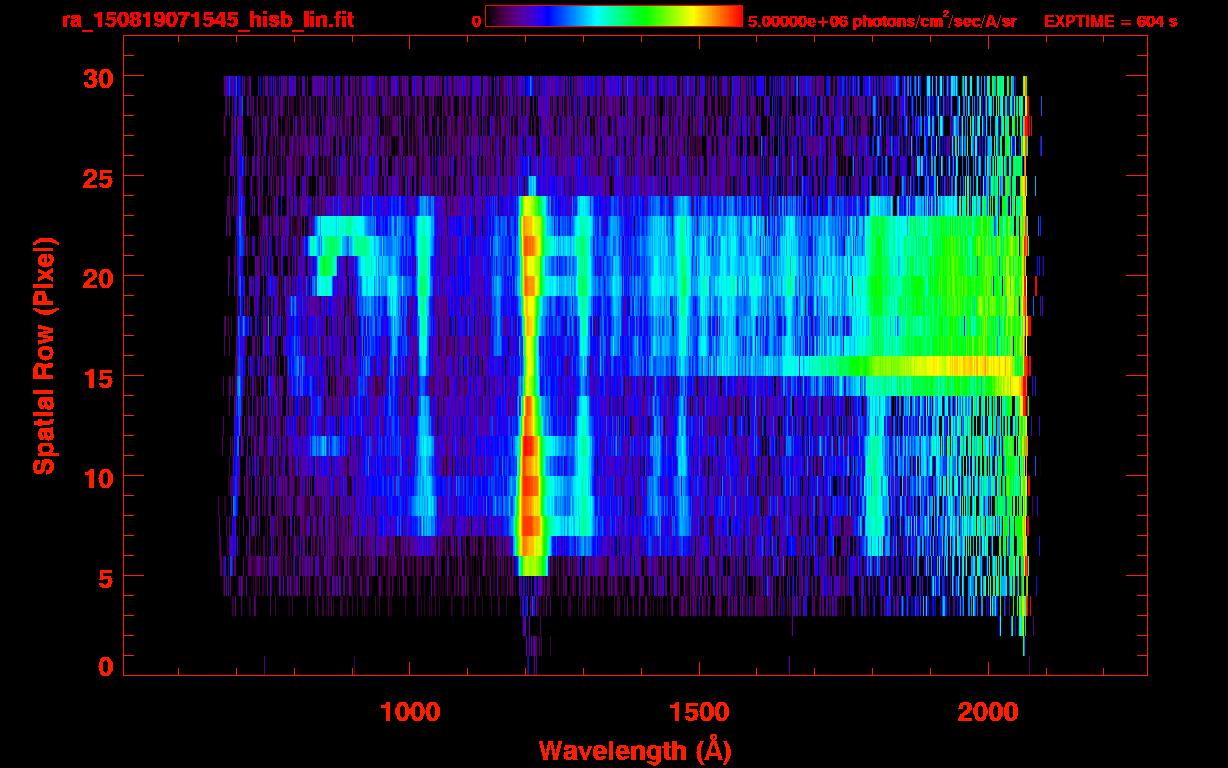This screenshot has width=1228, height=768.
Task: Click the x-axis tick label 1000
Action: tap(411, 712)
